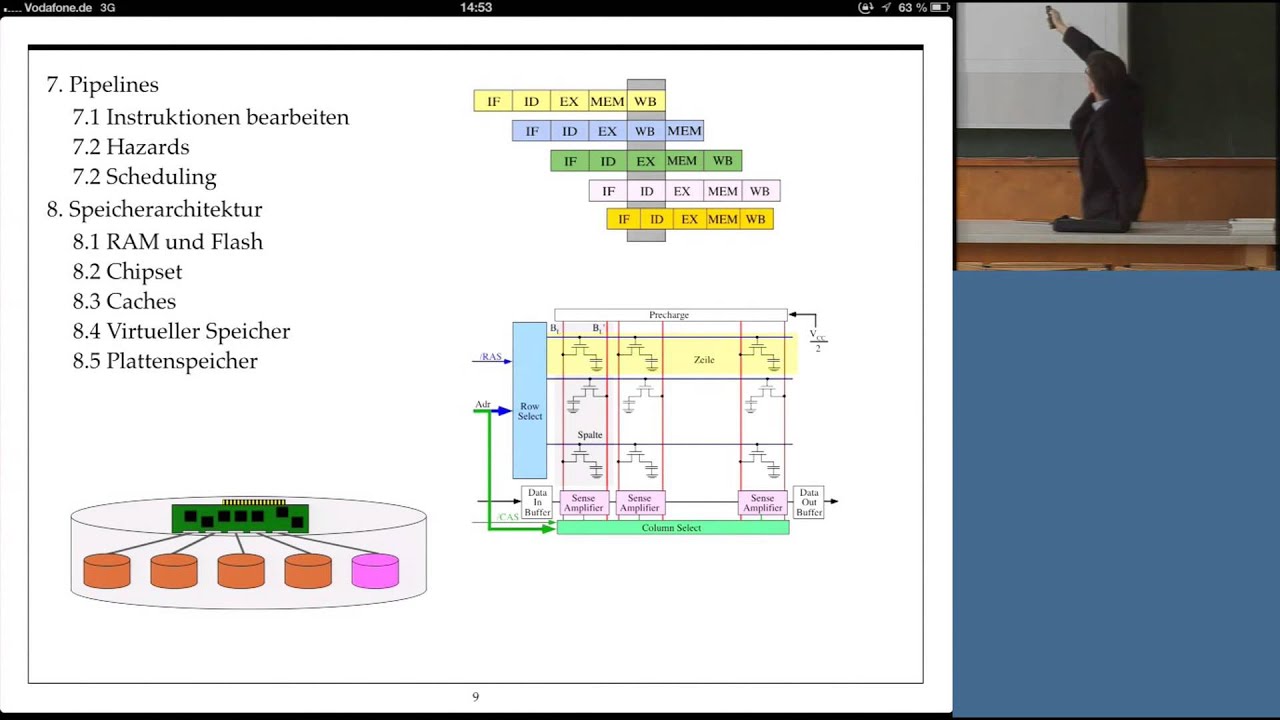Select the "8.2 Chipset" line
The height and width of the screenshot is (720, 1280).
[x=127, y=272]
